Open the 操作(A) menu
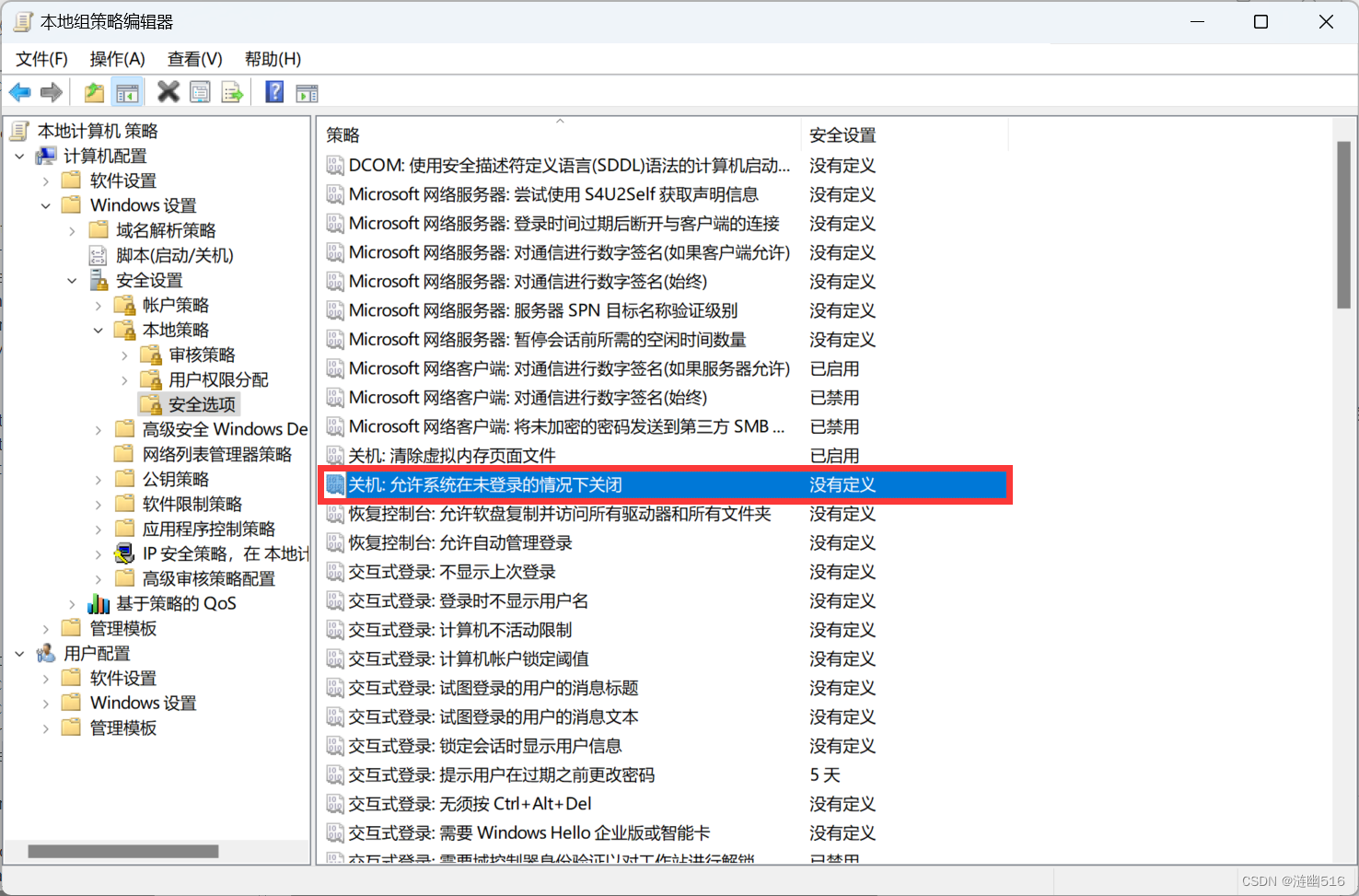Image resolution: width=1359 pixels, height=896 pixels. click(x=117, y=59)
